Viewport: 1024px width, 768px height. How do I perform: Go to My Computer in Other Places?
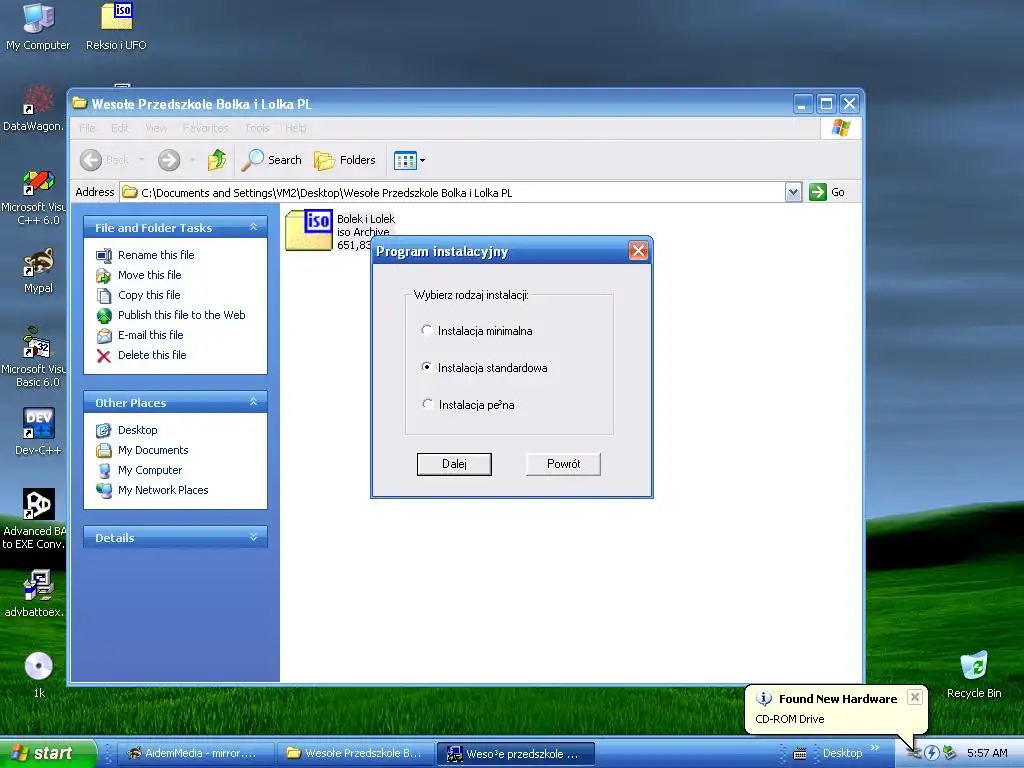pos(150,470)
